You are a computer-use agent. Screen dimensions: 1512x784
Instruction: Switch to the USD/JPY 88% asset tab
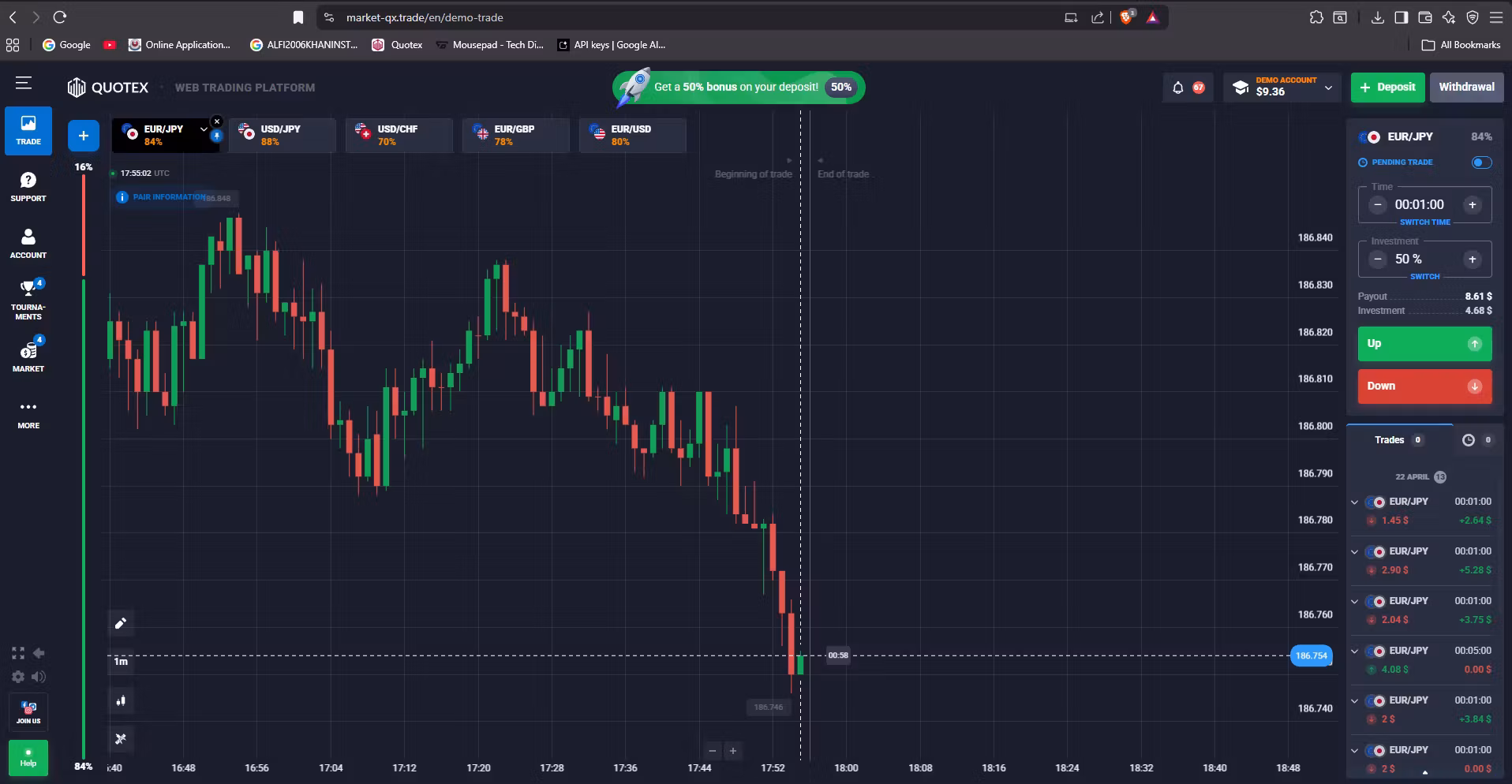tap(283, 136)
